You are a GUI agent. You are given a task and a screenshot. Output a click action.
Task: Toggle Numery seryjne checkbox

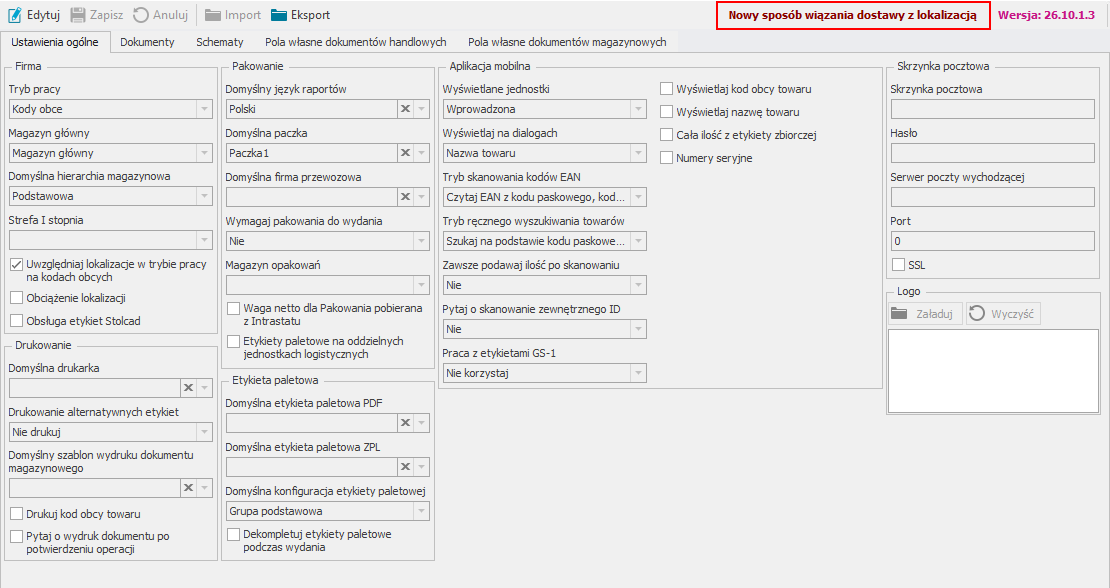(666, 158)
